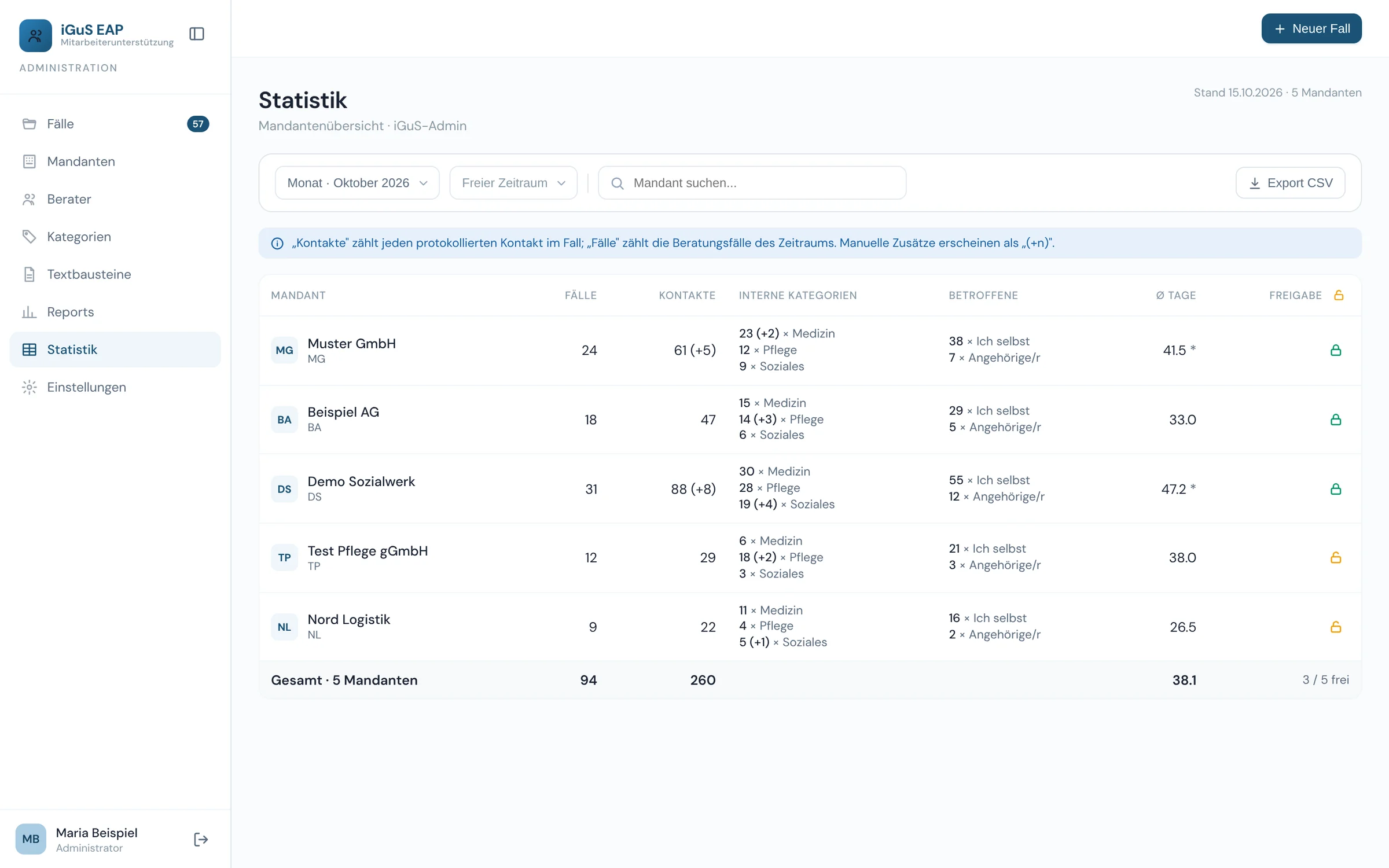Create a case with Neuer Fall
Screen dimensions: 1389x868
(1311, 28)
